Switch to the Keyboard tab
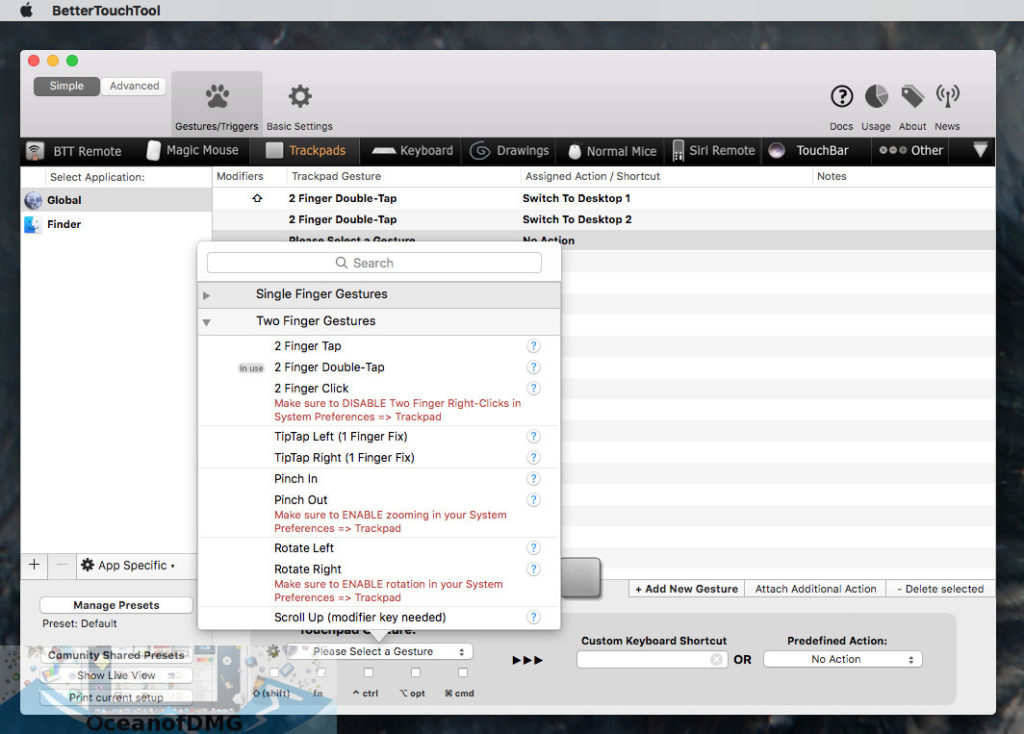Screen dimensions: 1024x734 tap(412, 150)
